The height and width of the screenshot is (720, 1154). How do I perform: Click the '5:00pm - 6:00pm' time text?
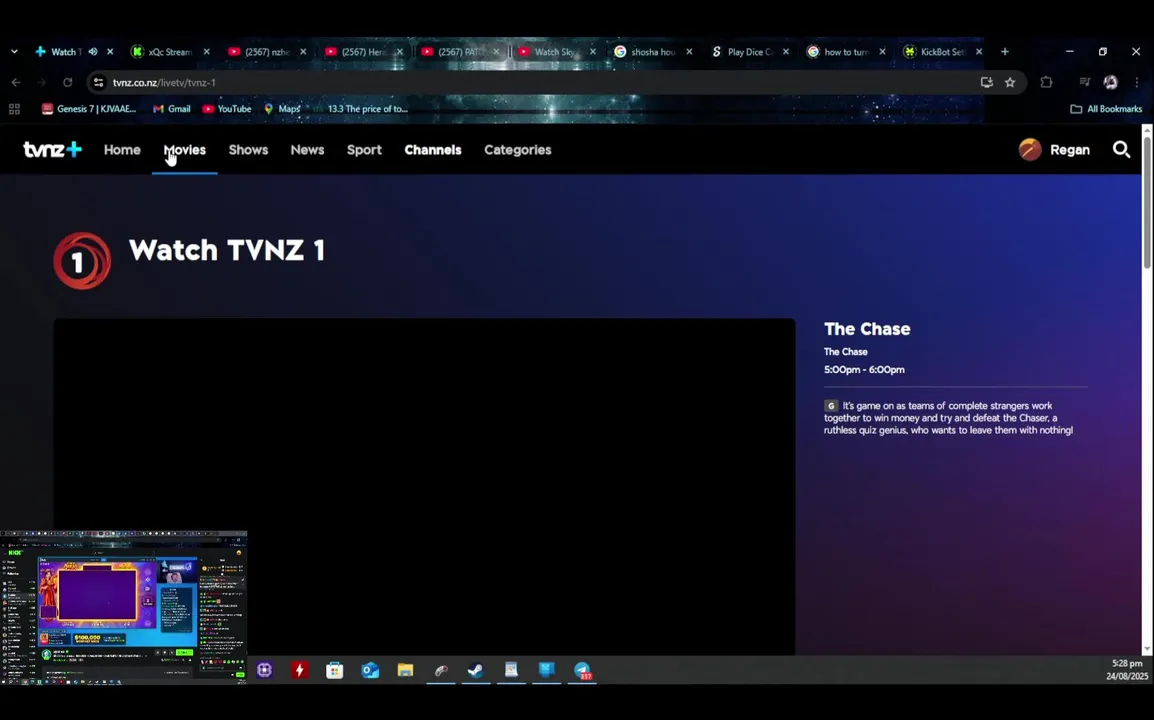864,370
